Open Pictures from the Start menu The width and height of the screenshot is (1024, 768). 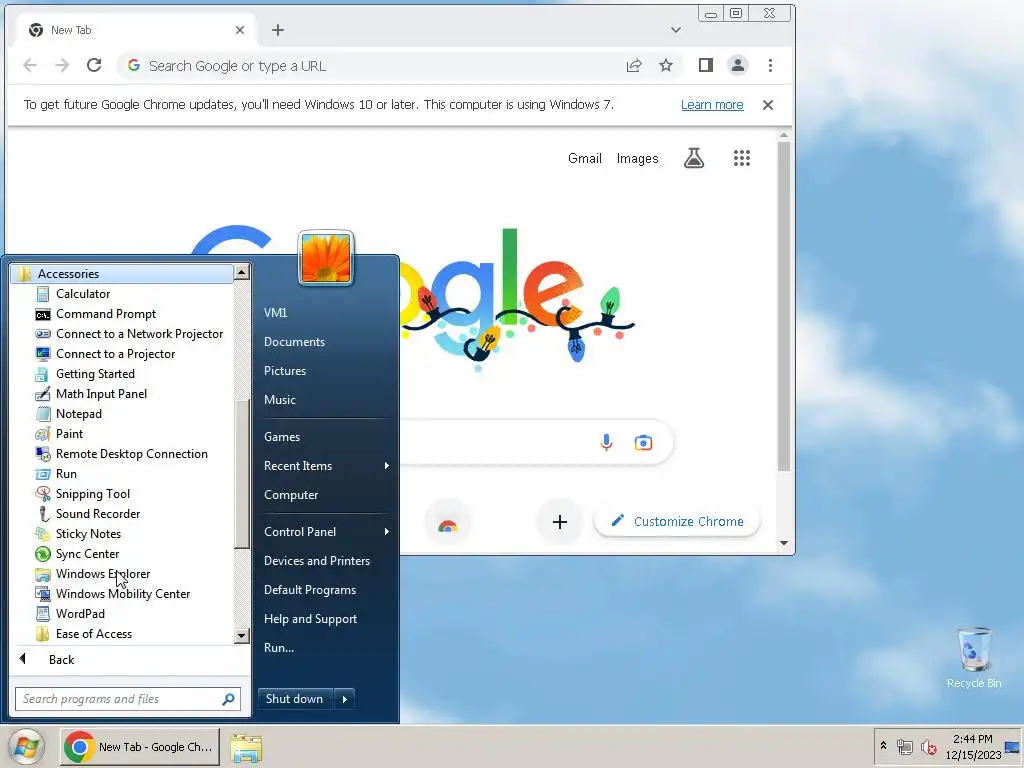(285, 371)
